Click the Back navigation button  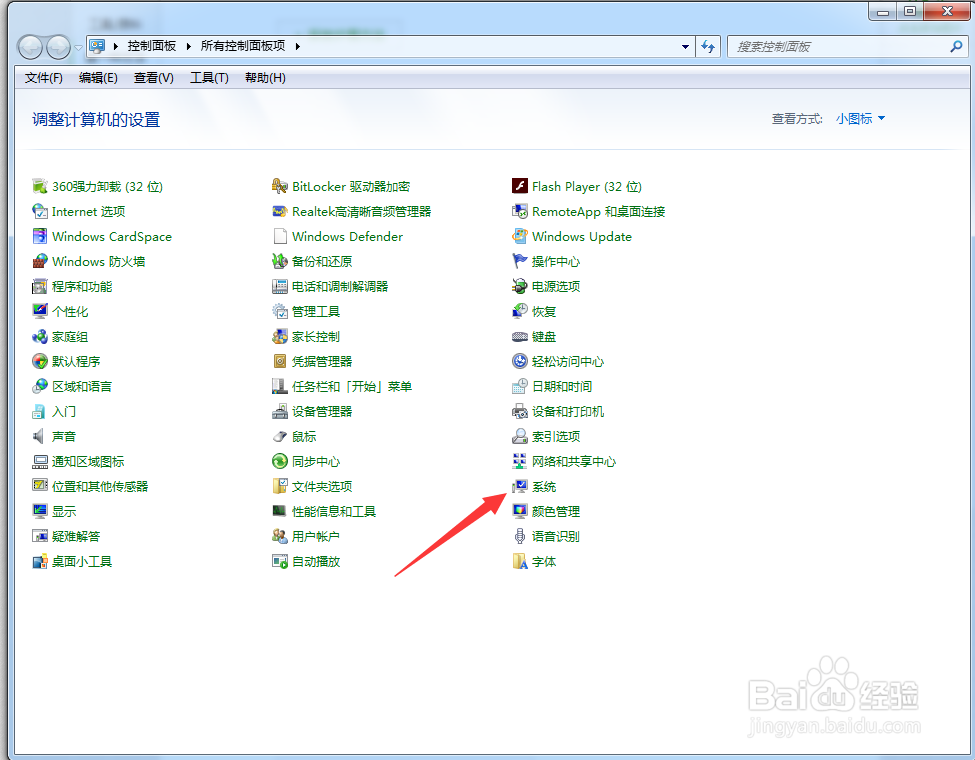tap(30, 47)
